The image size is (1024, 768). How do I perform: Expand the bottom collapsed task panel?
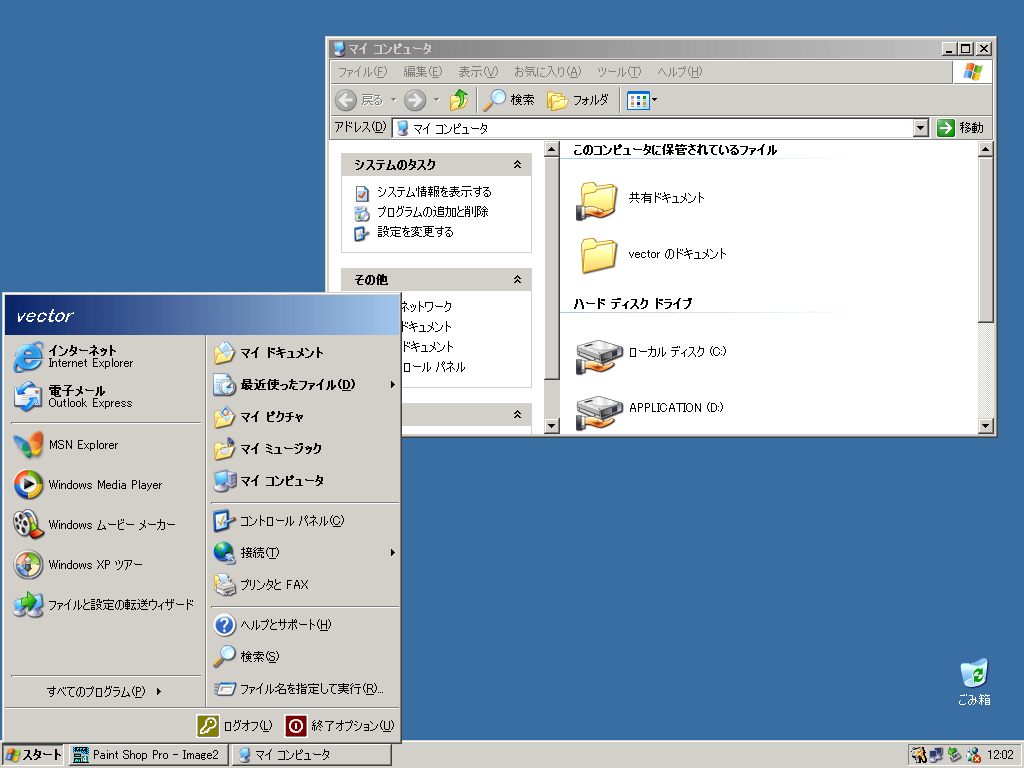517,414
